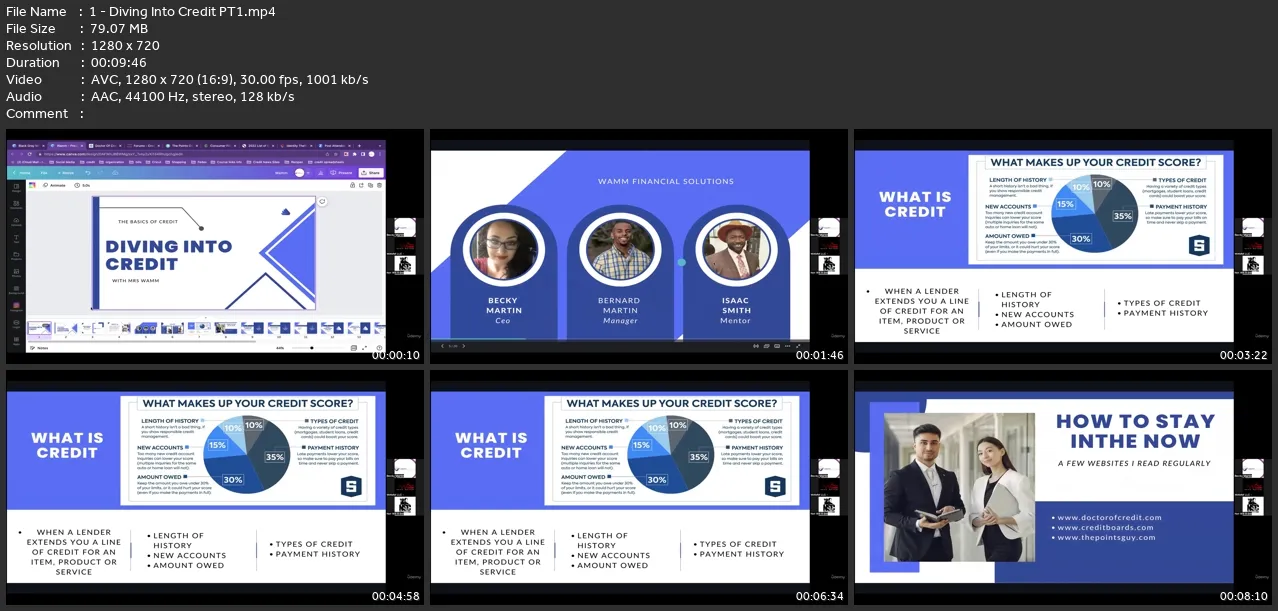
Task: Open the Resize menu in Canva
Action: (68, 173)
